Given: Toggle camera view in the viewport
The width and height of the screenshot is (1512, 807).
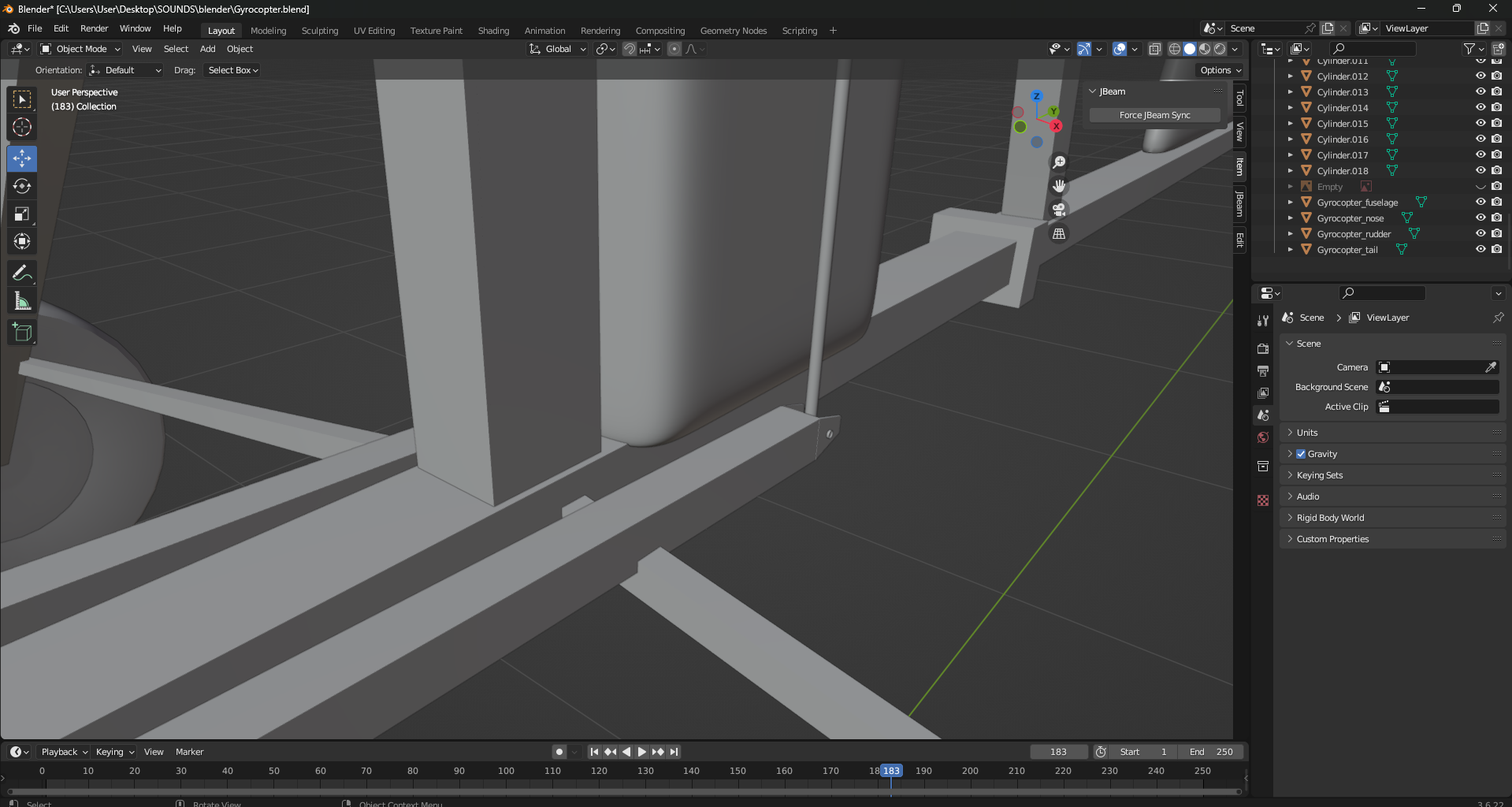Looking at the screenshot, I should tap(1059, 210).
